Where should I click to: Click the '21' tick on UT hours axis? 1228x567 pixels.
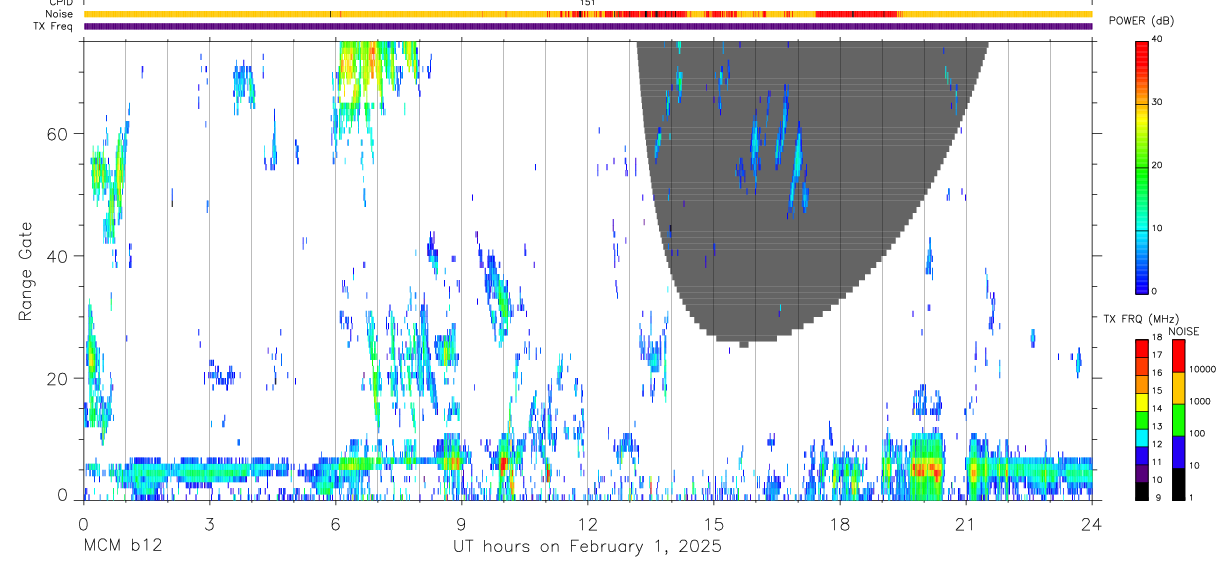966,523
